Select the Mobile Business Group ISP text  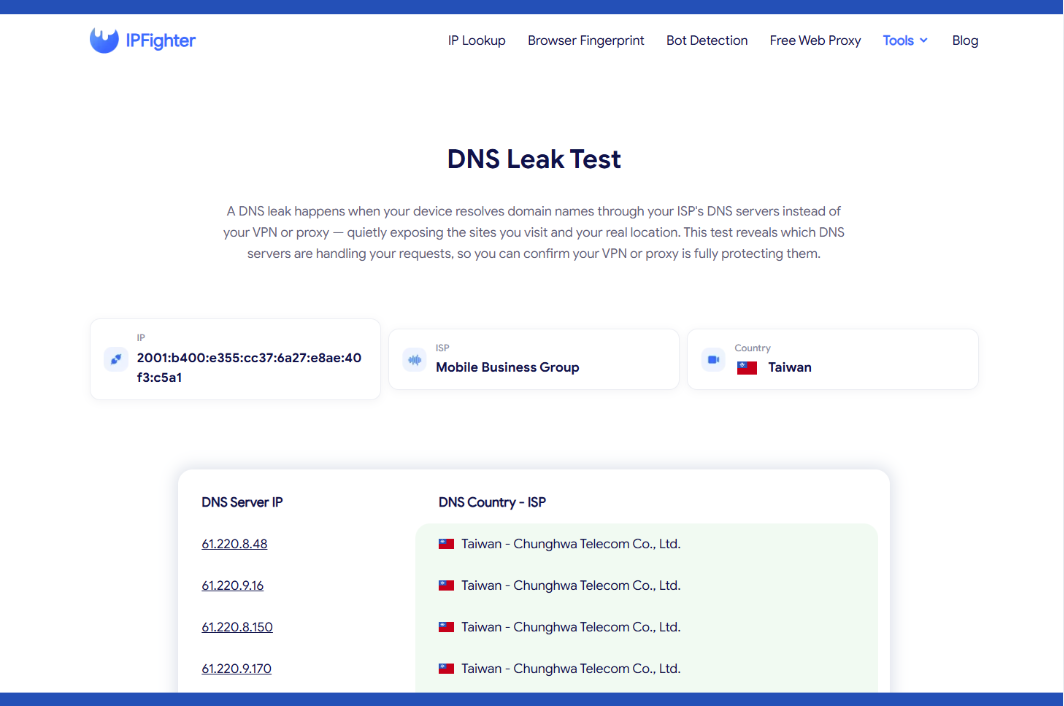(507, 367)
